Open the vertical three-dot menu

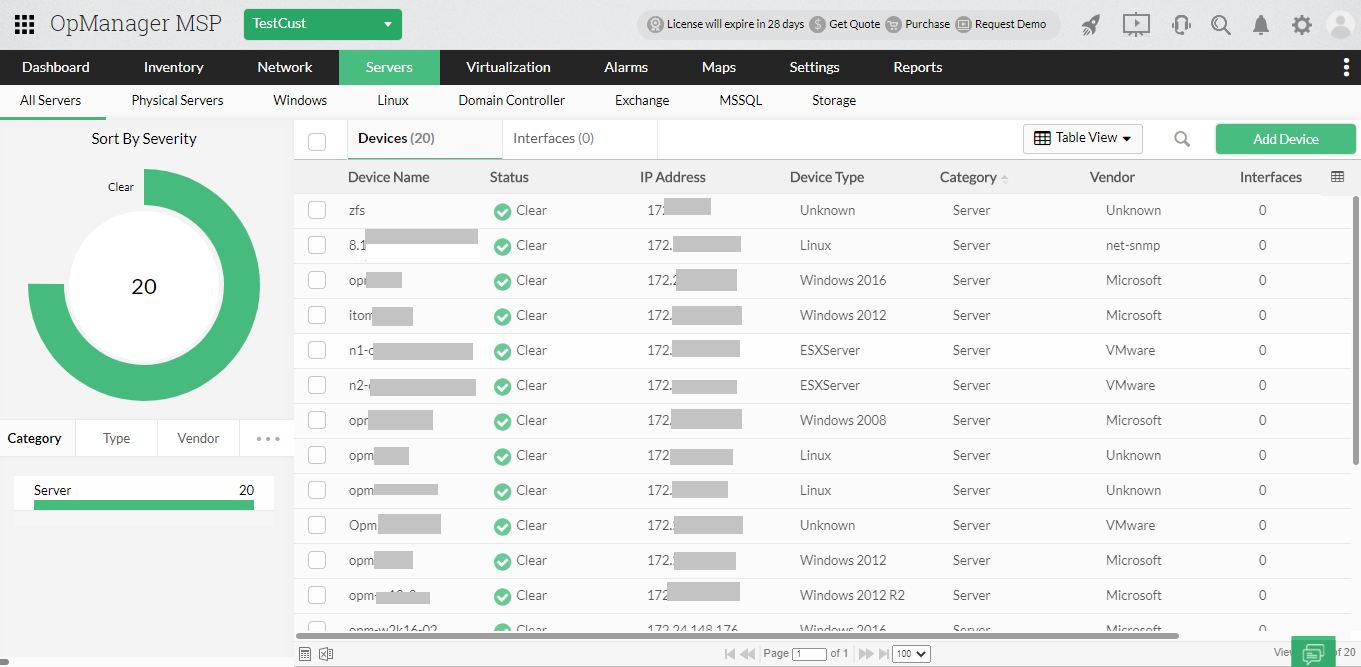[x=1346, y=67]
